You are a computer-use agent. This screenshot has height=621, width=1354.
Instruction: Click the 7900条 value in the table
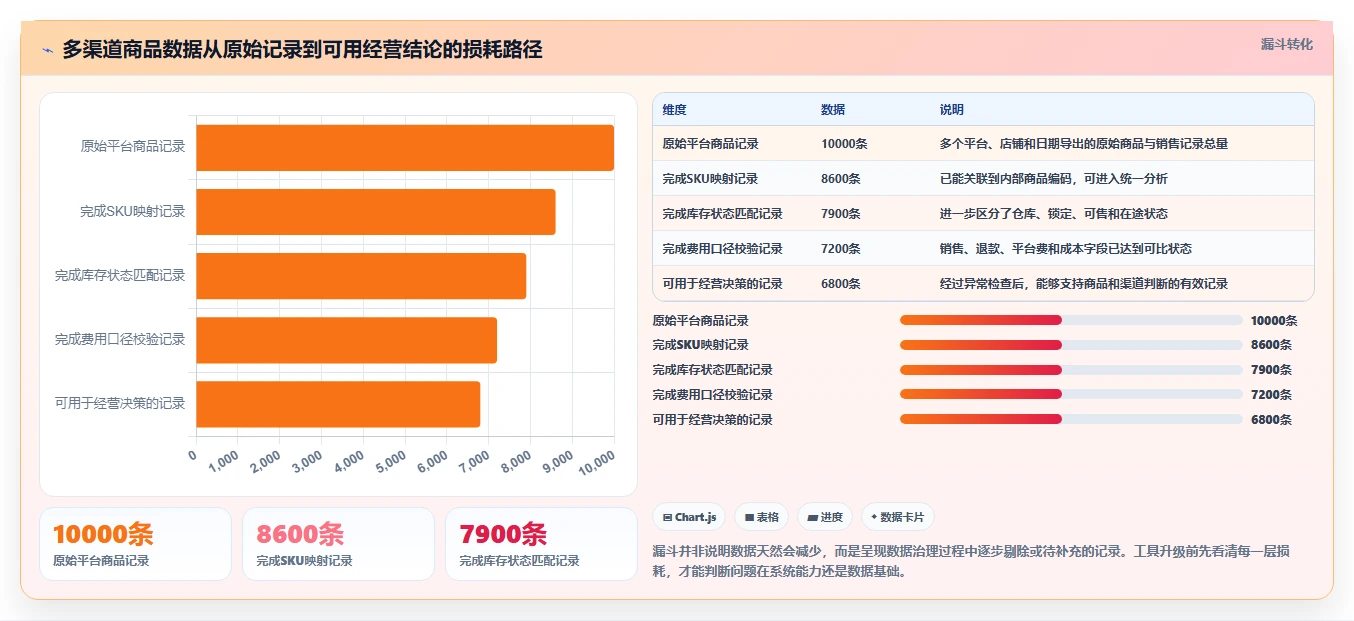point(841,214)
